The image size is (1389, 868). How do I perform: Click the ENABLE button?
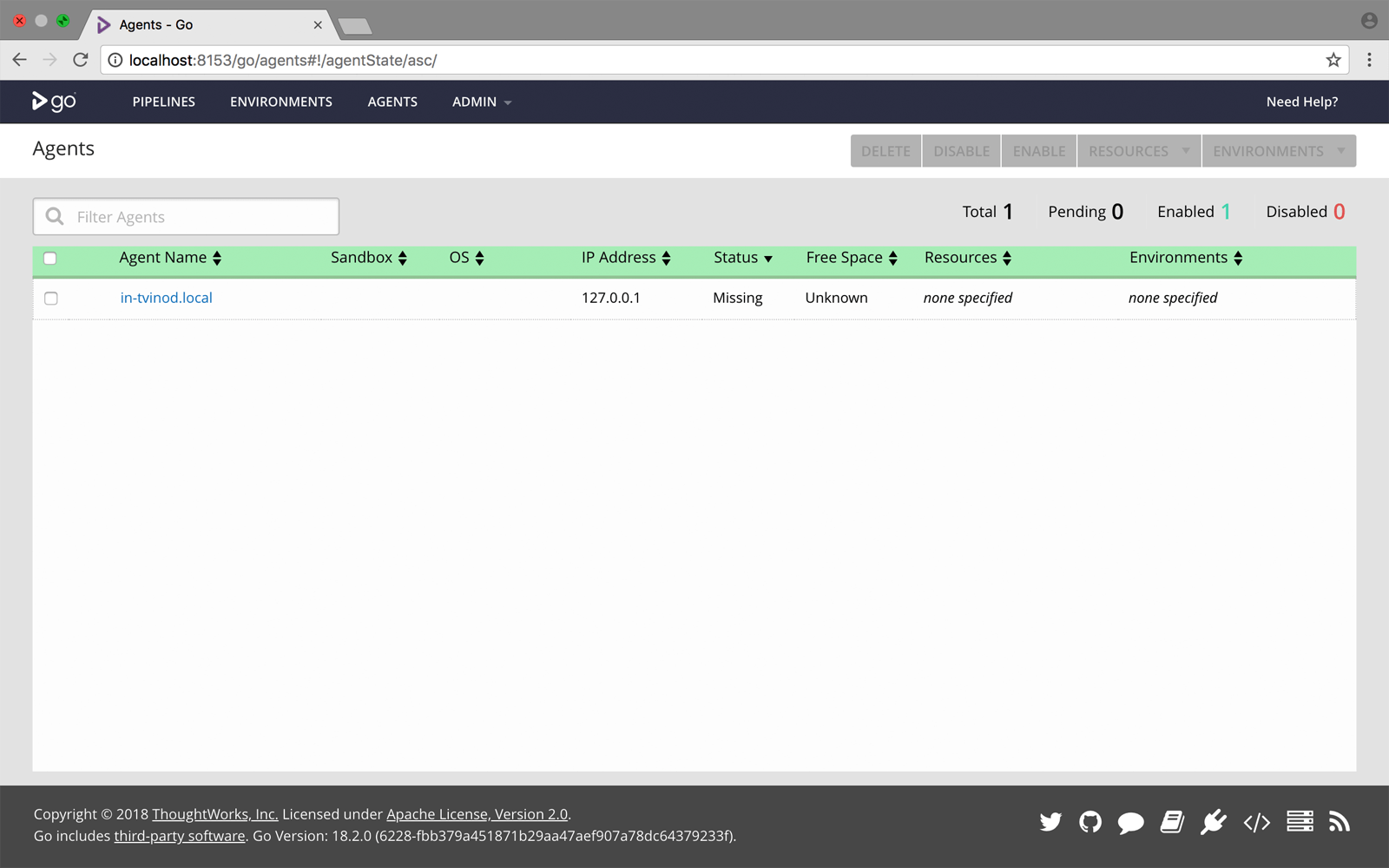pyautogui.click(x=1039, y=151)
